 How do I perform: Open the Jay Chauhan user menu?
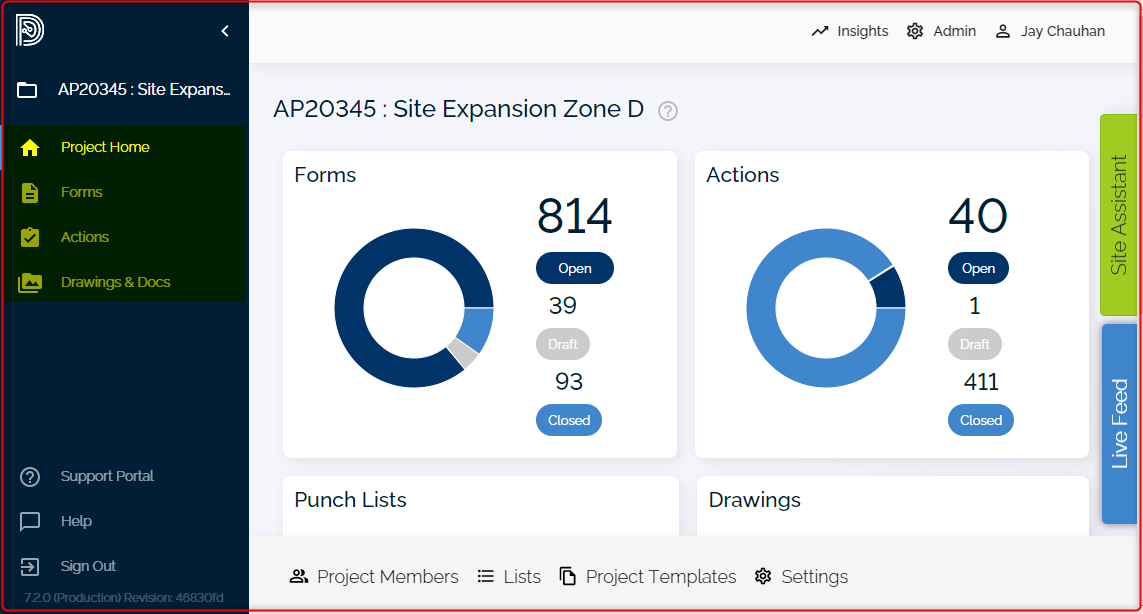click(x=1050, y=31)
